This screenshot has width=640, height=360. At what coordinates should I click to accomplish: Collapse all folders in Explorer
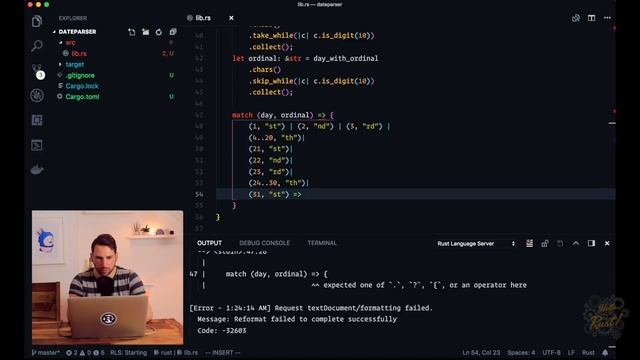click(173, 32)
